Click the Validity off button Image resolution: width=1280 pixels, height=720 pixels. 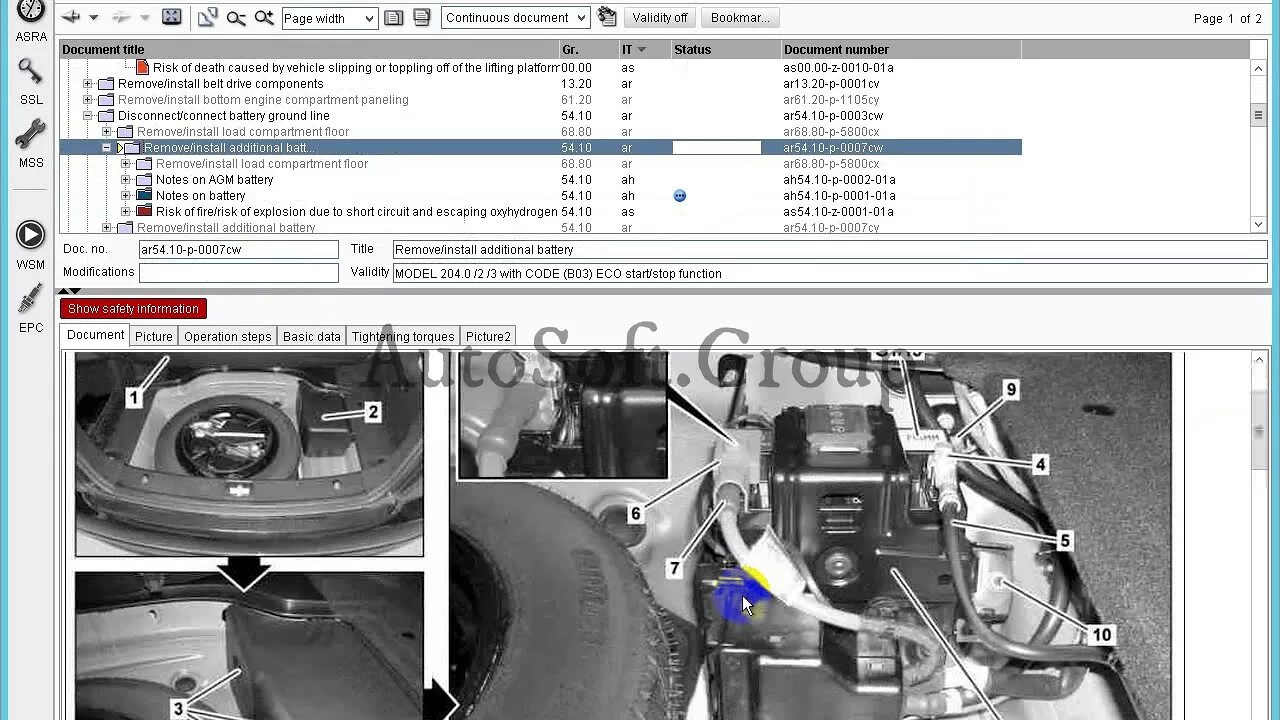660,18
